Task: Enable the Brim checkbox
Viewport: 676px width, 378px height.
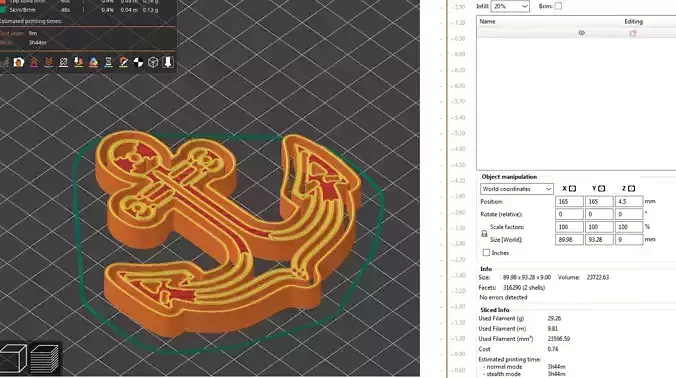Action: tap(558, 6)
